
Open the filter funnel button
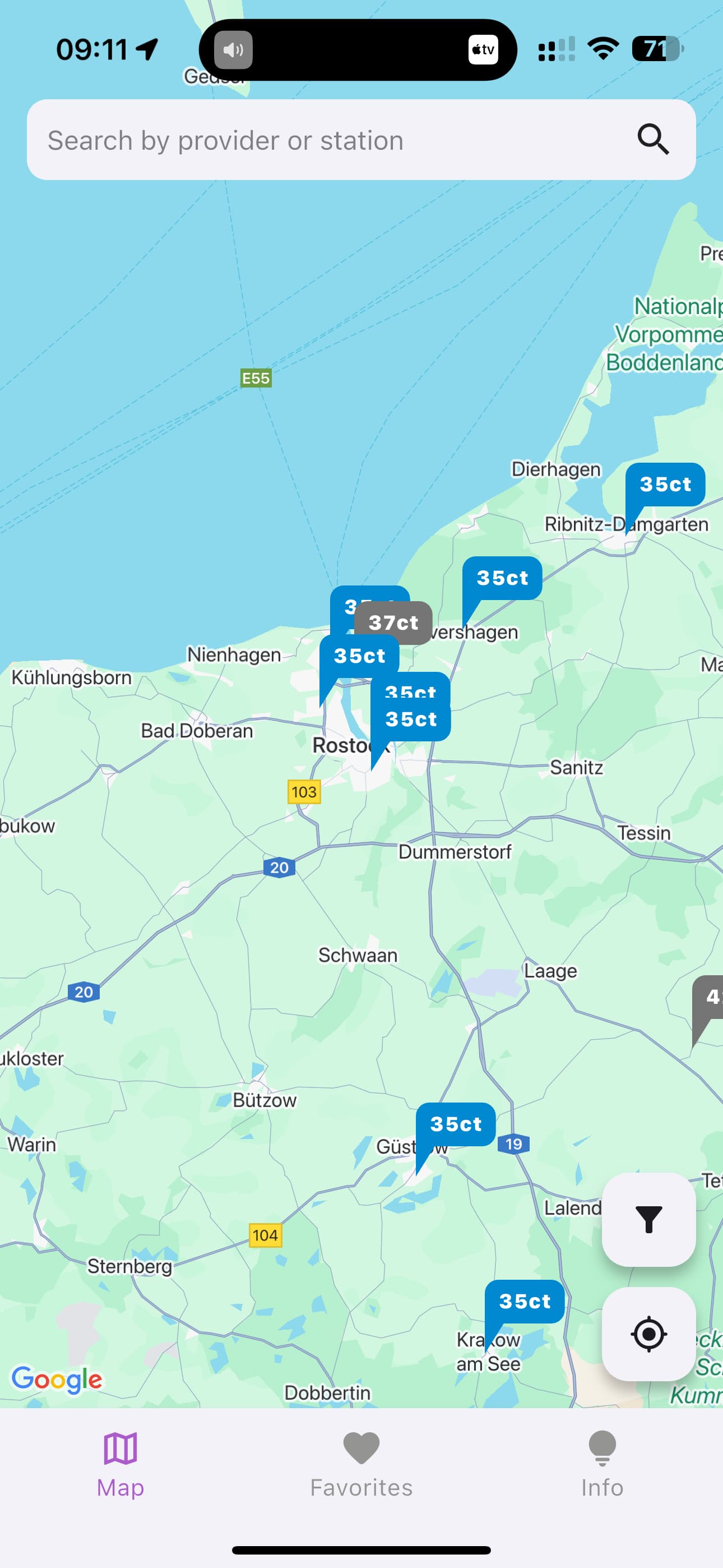pyautogui.click(x=648, y=1219)
